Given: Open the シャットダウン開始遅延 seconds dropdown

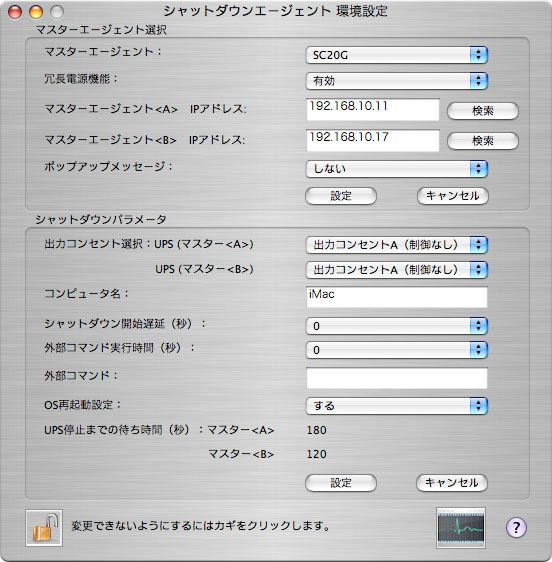Looking at the screenshot, I should [x=396, y=326].
